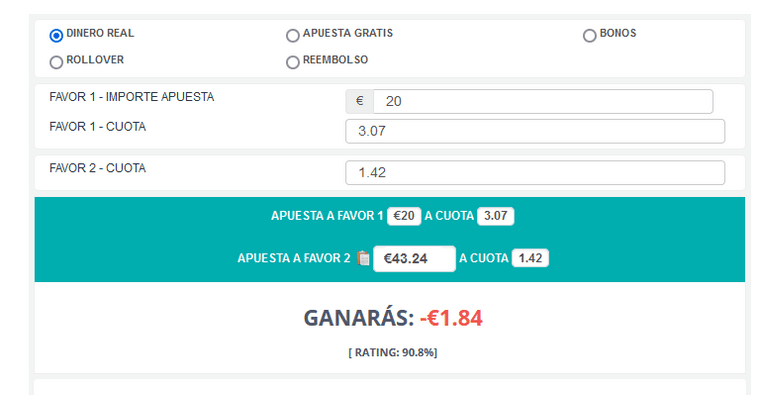
Task: Pick the Reembolso radio option
Action: click(293, 62)
